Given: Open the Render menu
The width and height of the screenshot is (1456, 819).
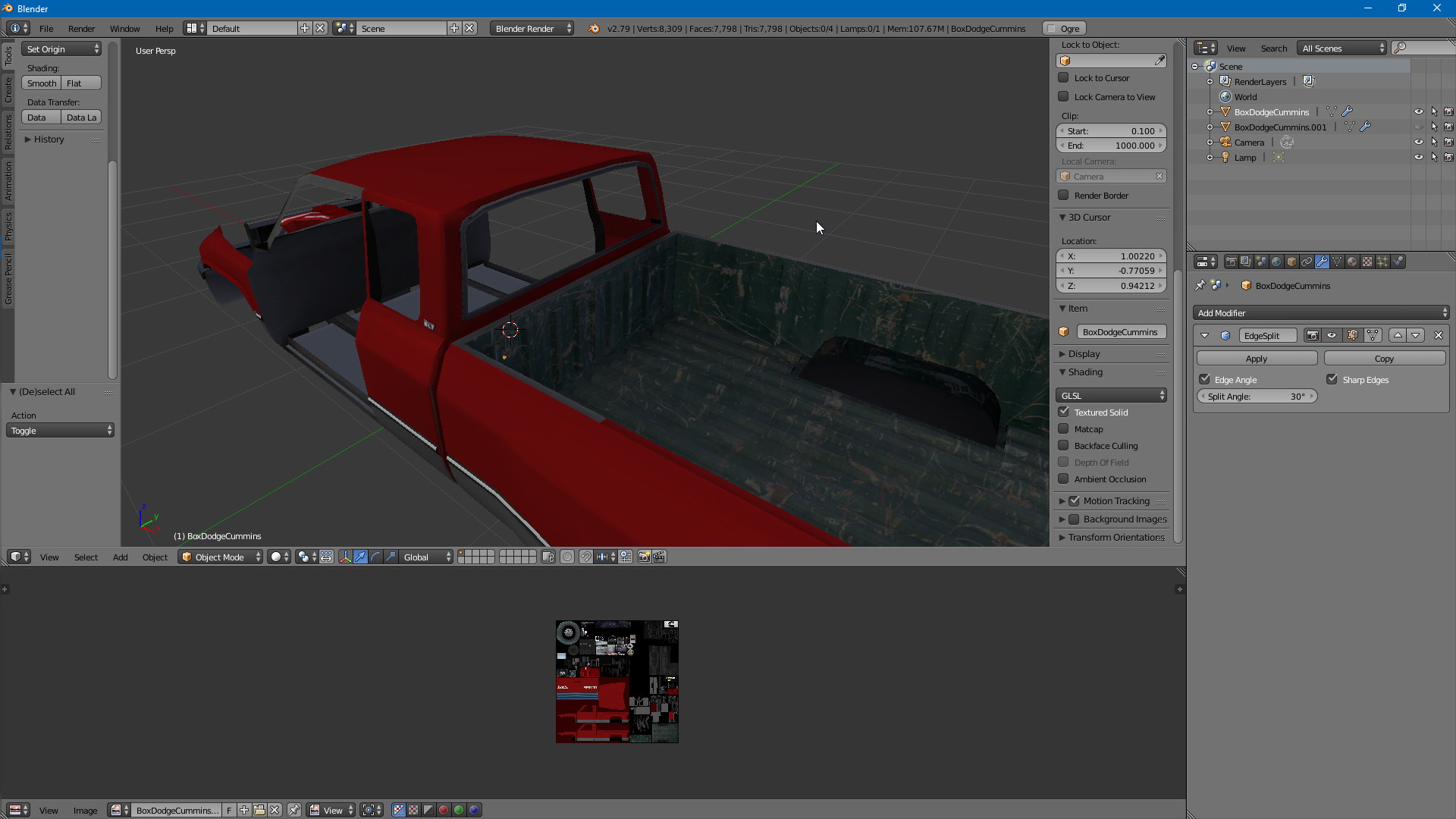Looking at the screenshot, I should (81, 29).
